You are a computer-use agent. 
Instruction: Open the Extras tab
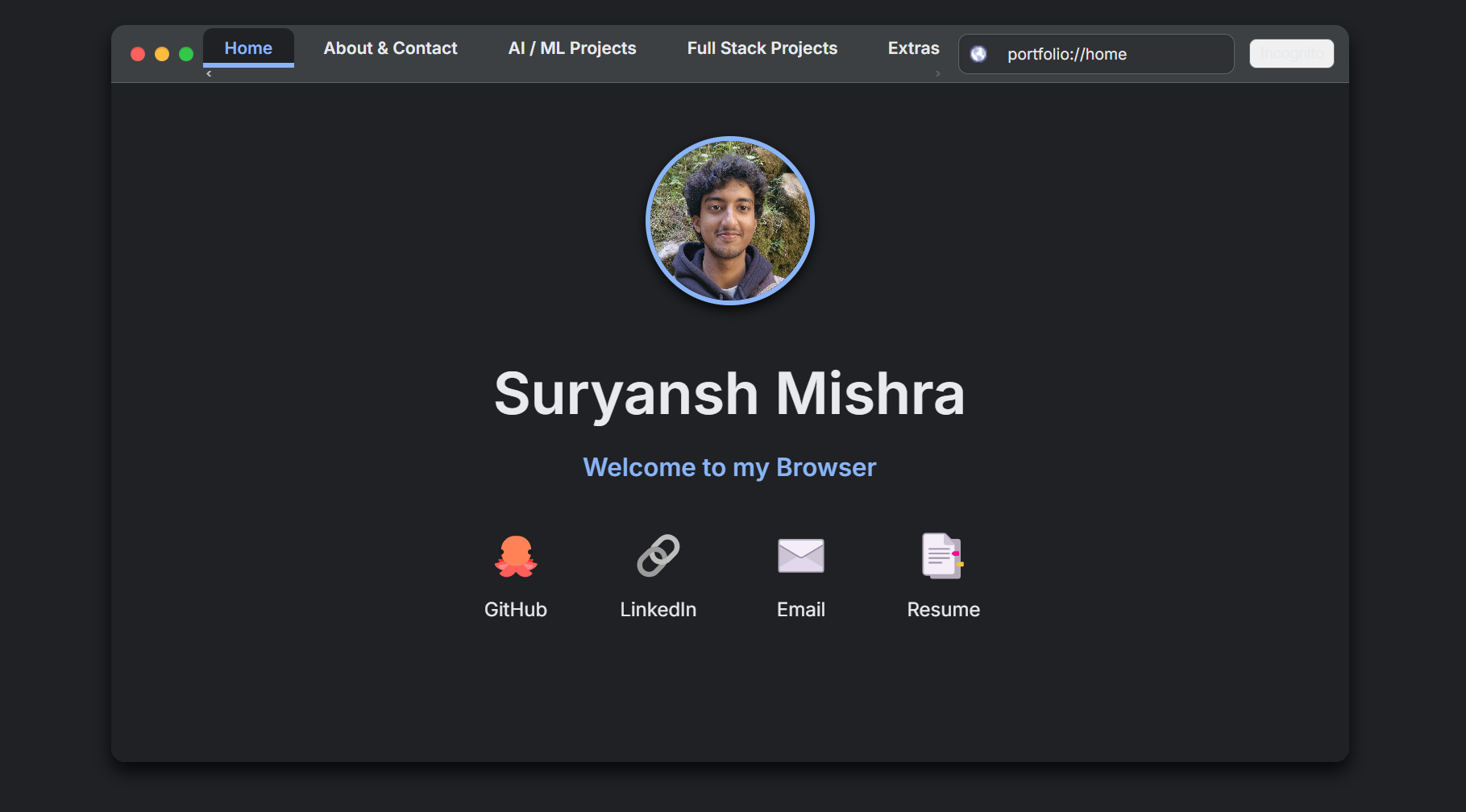[913, 48]
